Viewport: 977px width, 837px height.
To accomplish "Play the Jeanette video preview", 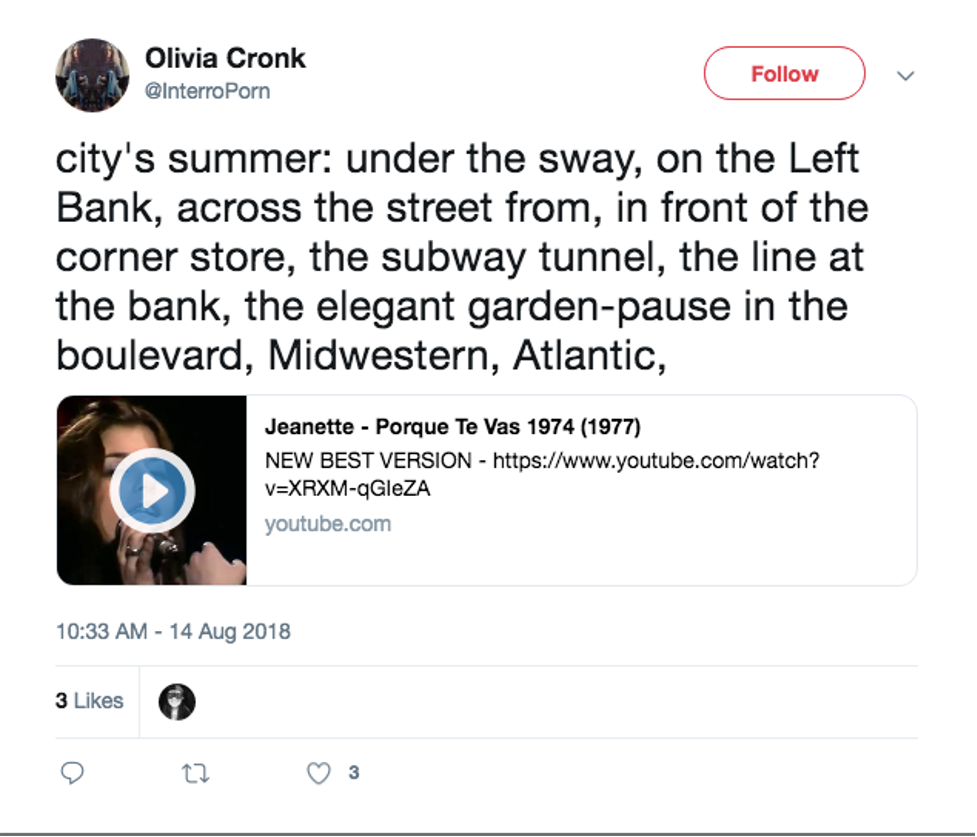I will tap(152, 490).
